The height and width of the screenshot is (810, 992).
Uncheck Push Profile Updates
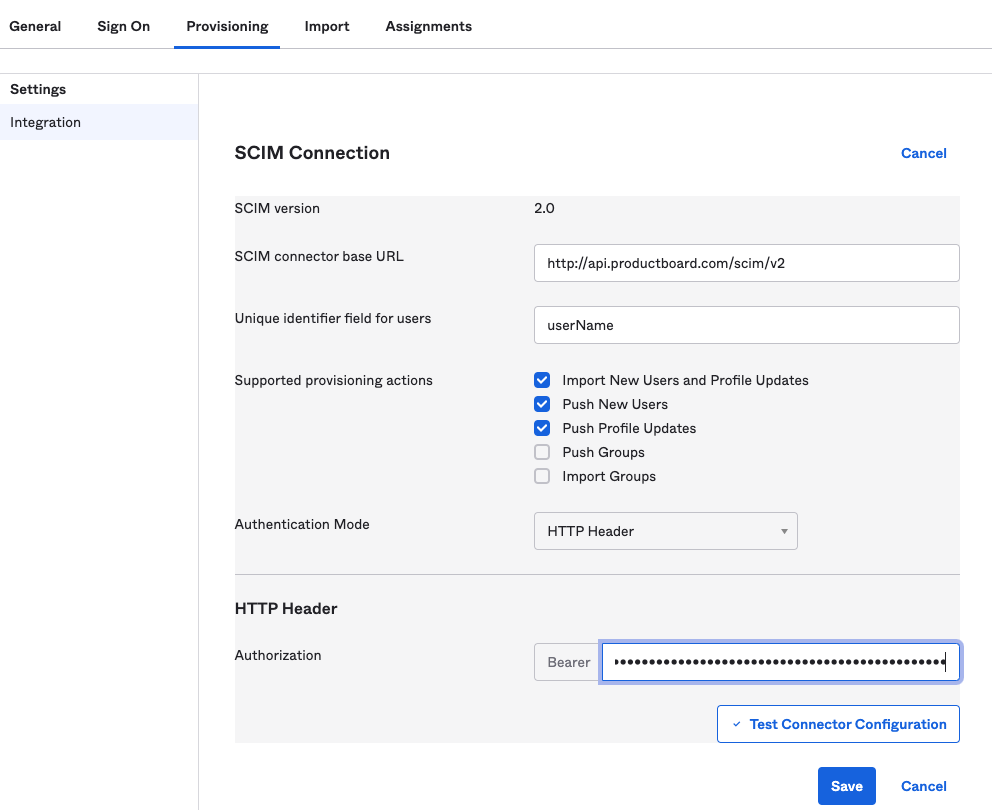(542, 428)
